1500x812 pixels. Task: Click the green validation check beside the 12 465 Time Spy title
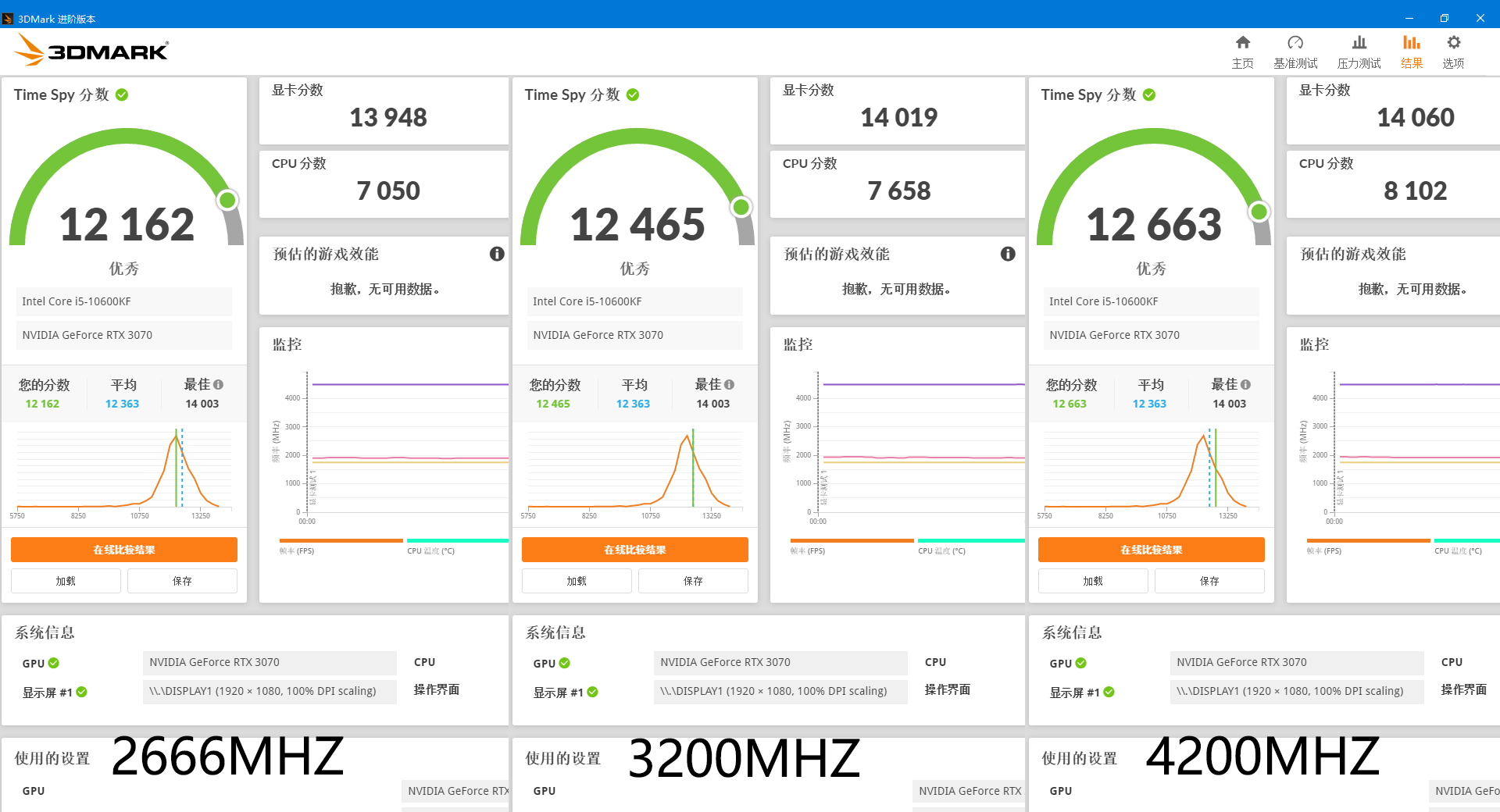click(x=633, y=94)
